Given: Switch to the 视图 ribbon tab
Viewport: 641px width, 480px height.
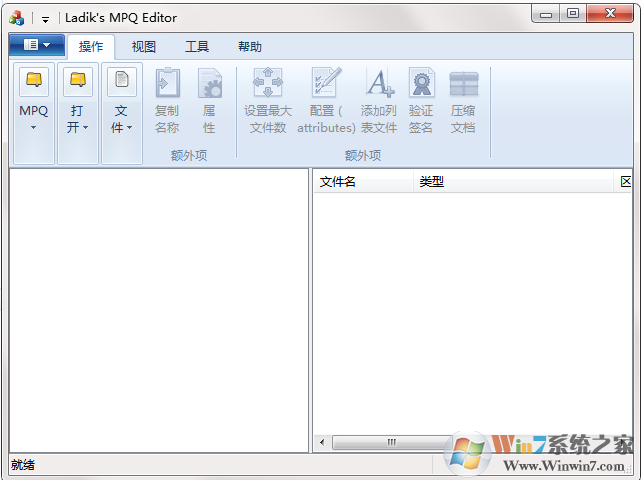Looking at the screenshot, I should [x=143, y=47].
